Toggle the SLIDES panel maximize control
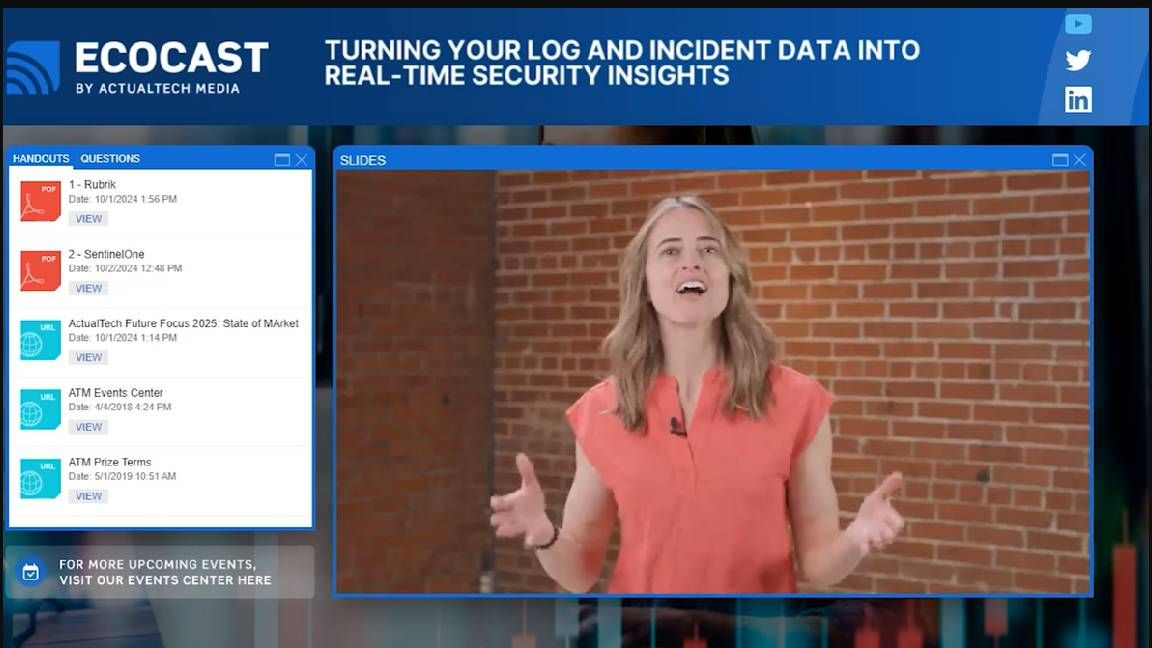Screen dimensions: 1152x648 [1058, 159]
